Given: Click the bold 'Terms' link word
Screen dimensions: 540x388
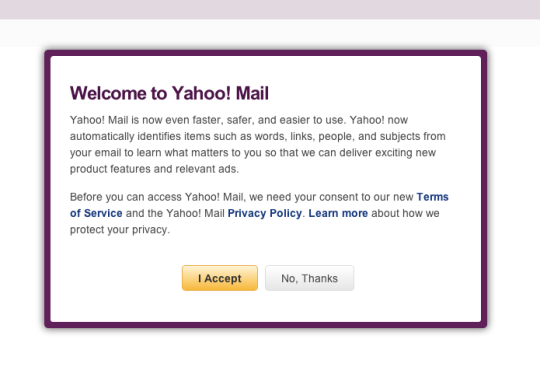Looking at the screenshot, I should (x=433, y=197).
